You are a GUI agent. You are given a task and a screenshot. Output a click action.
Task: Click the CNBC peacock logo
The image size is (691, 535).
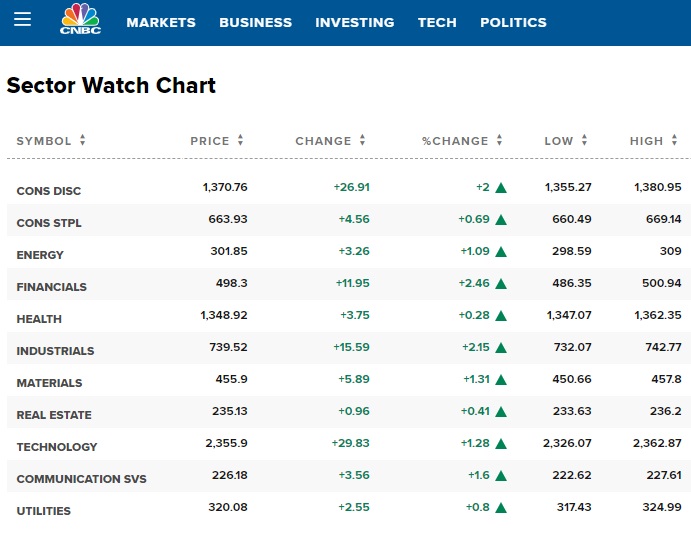pos(80,19)
